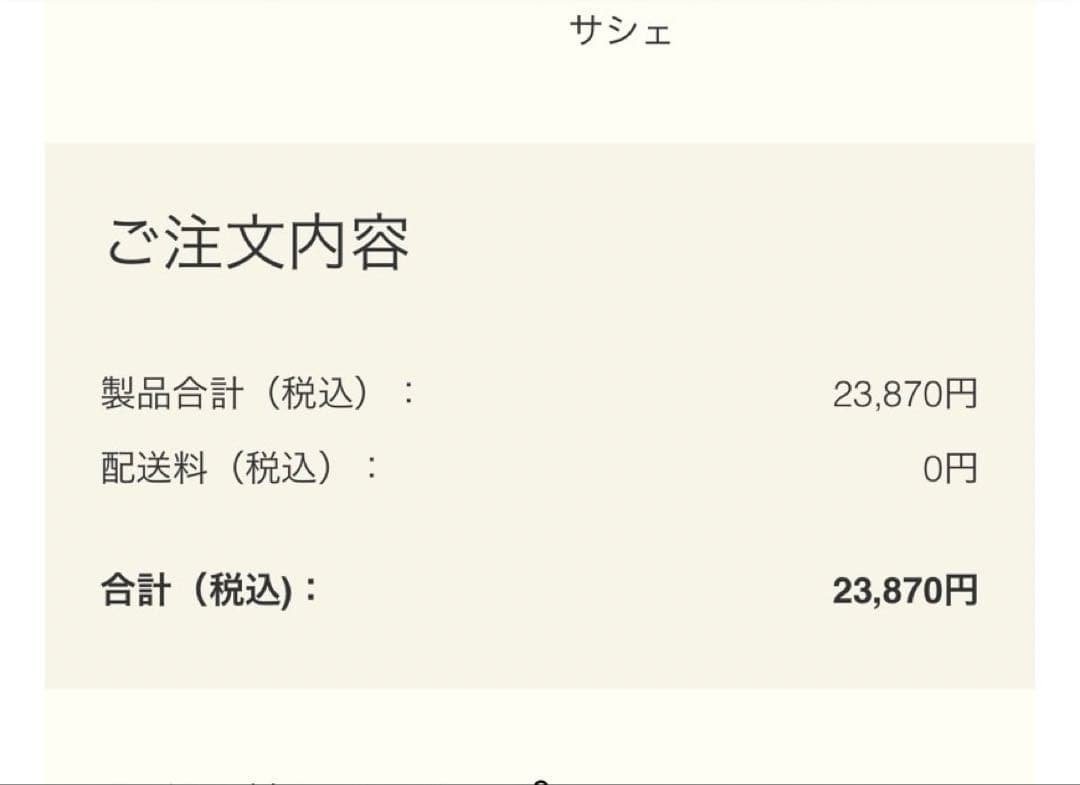Viewport: 1080px width, 785px height.
Task: Select the 0円 shipping fee value
Action: pos(949,469)
